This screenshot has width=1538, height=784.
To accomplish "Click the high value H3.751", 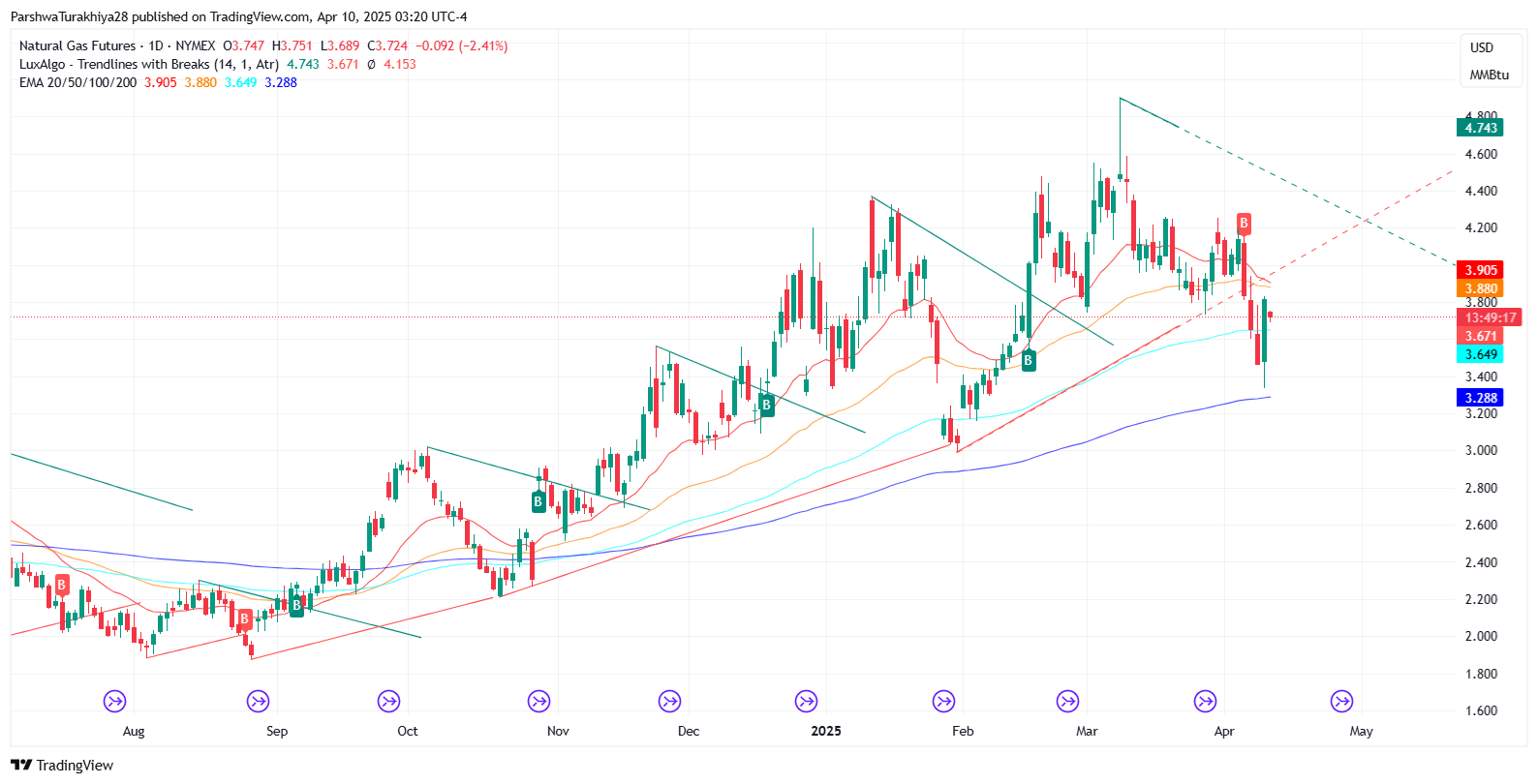I will coord(292,45).
